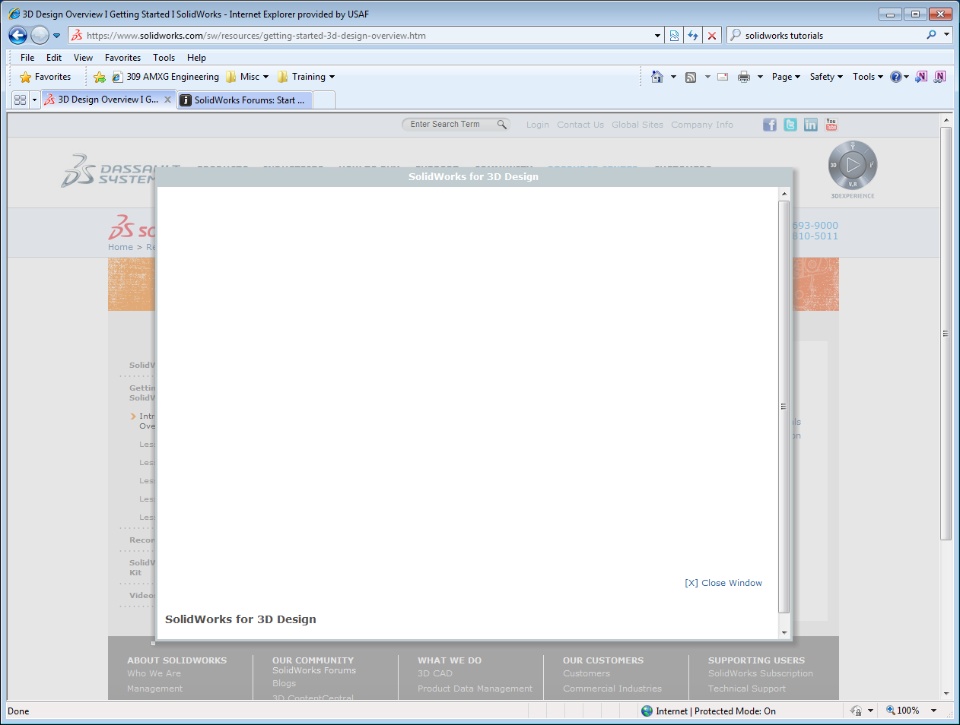The height and width of the screenshot is (725, 960).
Task: Open the Tools menu in the menu bar
Action: 163,58
